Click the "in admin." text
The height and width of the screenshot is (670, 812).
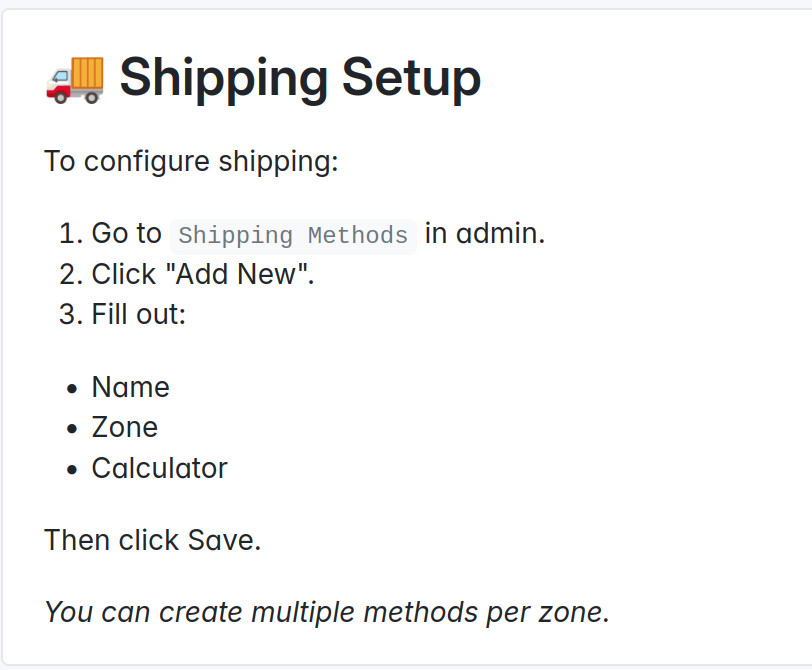485,234
